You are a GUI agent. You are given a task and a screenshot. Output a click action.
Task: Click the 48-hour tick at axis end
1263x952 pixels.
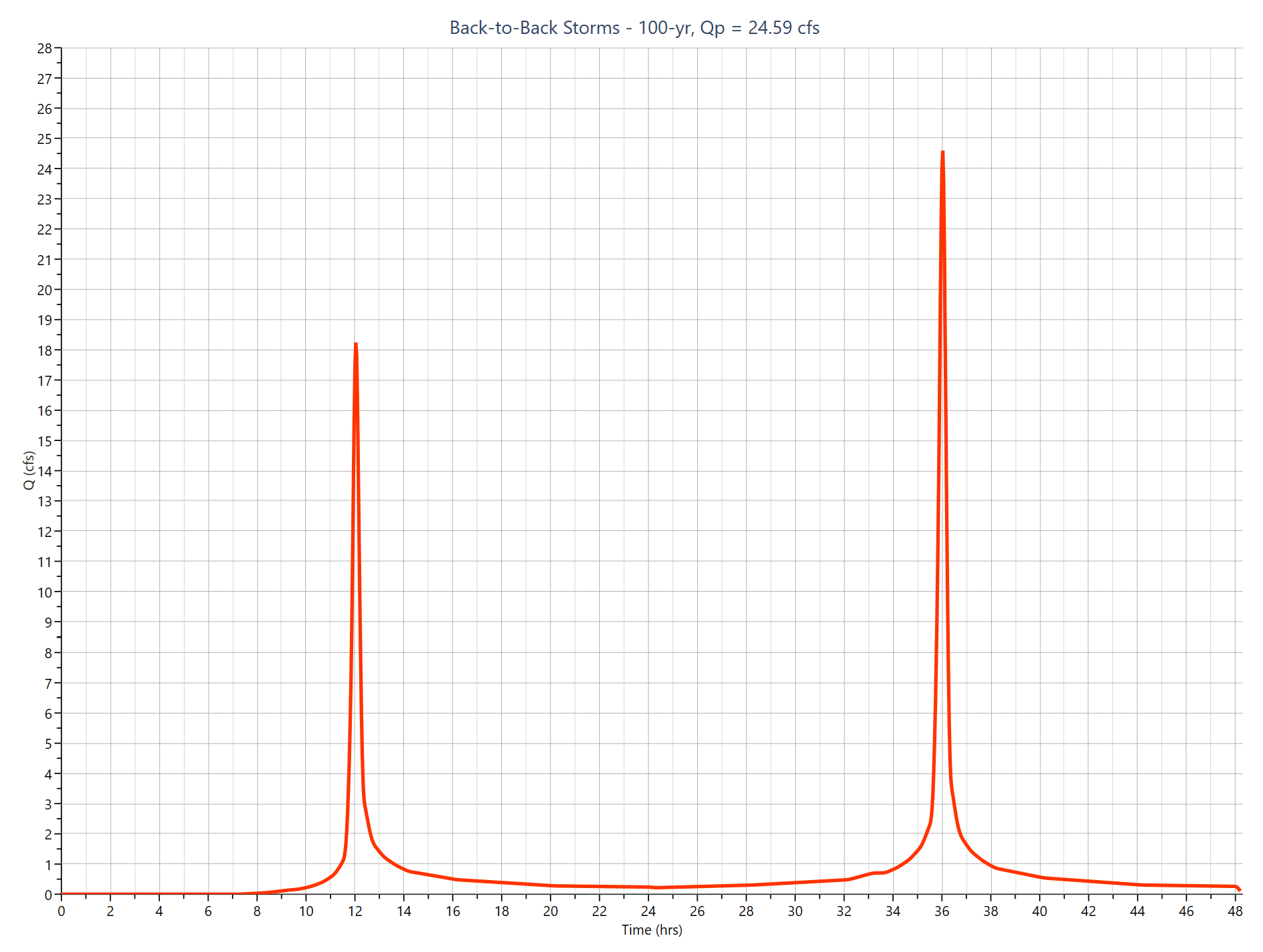pos(1236,910)
